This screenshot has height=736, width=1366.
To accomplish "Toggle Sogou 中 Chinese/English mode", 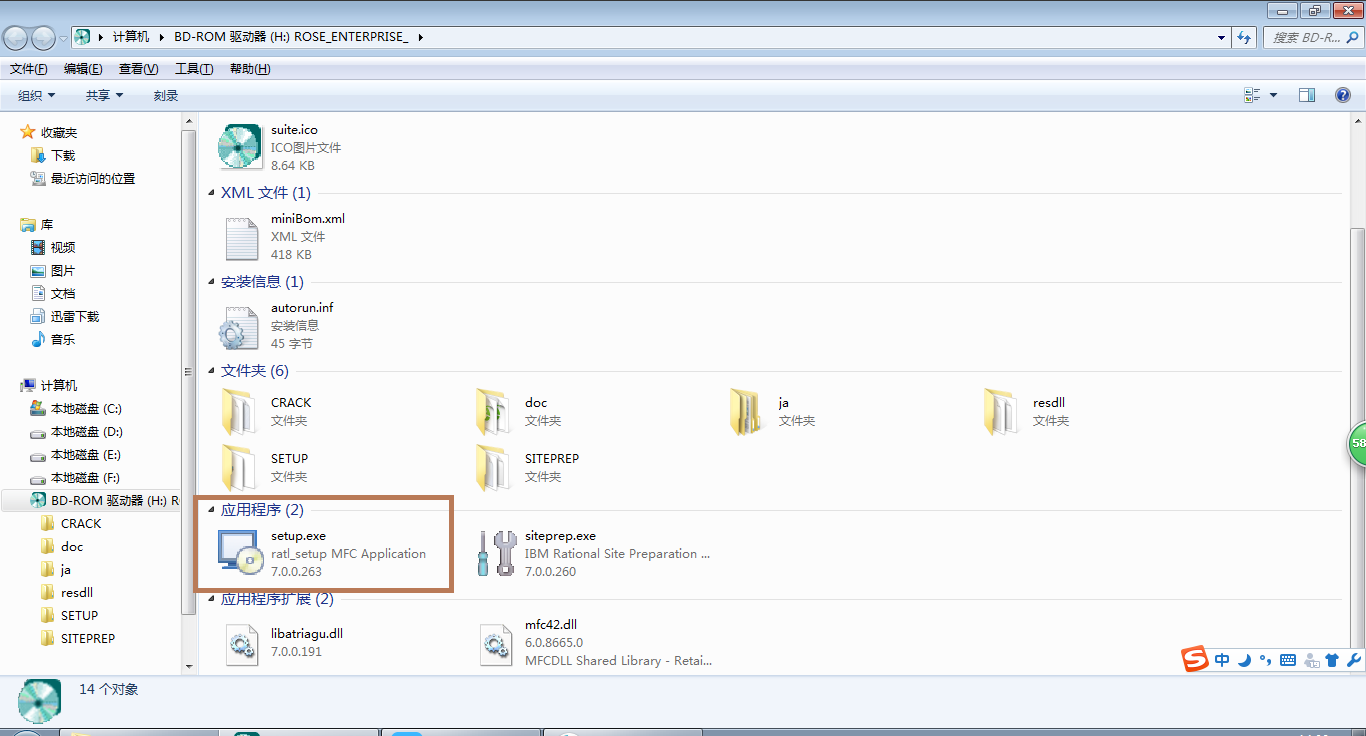I will (1222, 660).
